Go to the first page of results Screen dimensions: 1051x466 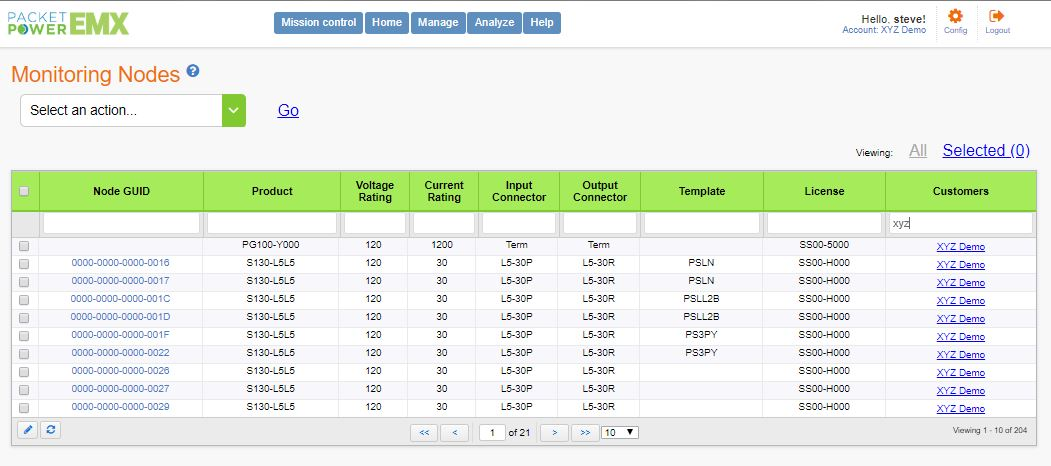click(x=424, y=433)
